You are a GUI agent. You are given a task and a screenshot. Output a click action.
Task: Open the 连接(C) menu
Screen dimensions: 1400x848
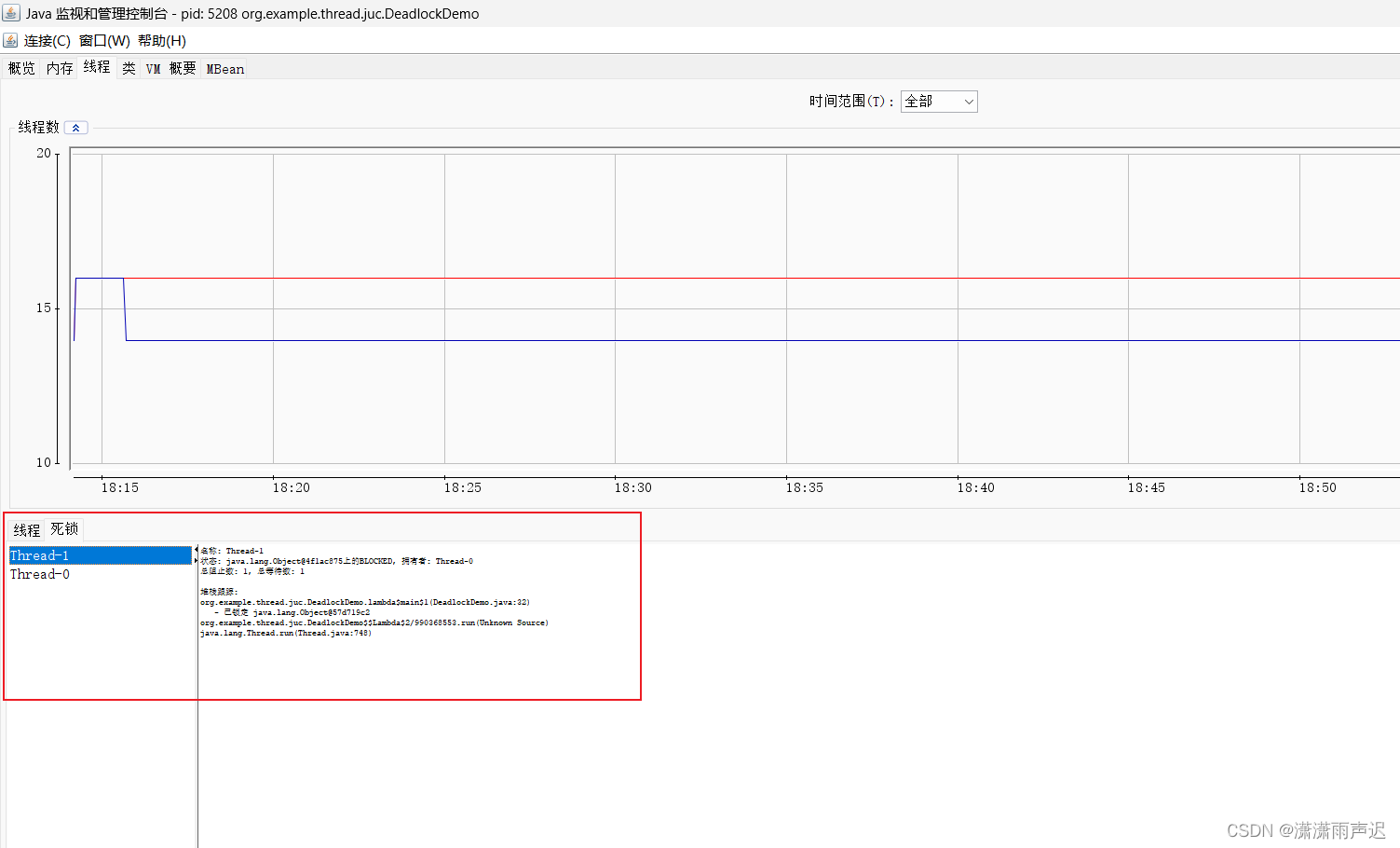point(47,41)
